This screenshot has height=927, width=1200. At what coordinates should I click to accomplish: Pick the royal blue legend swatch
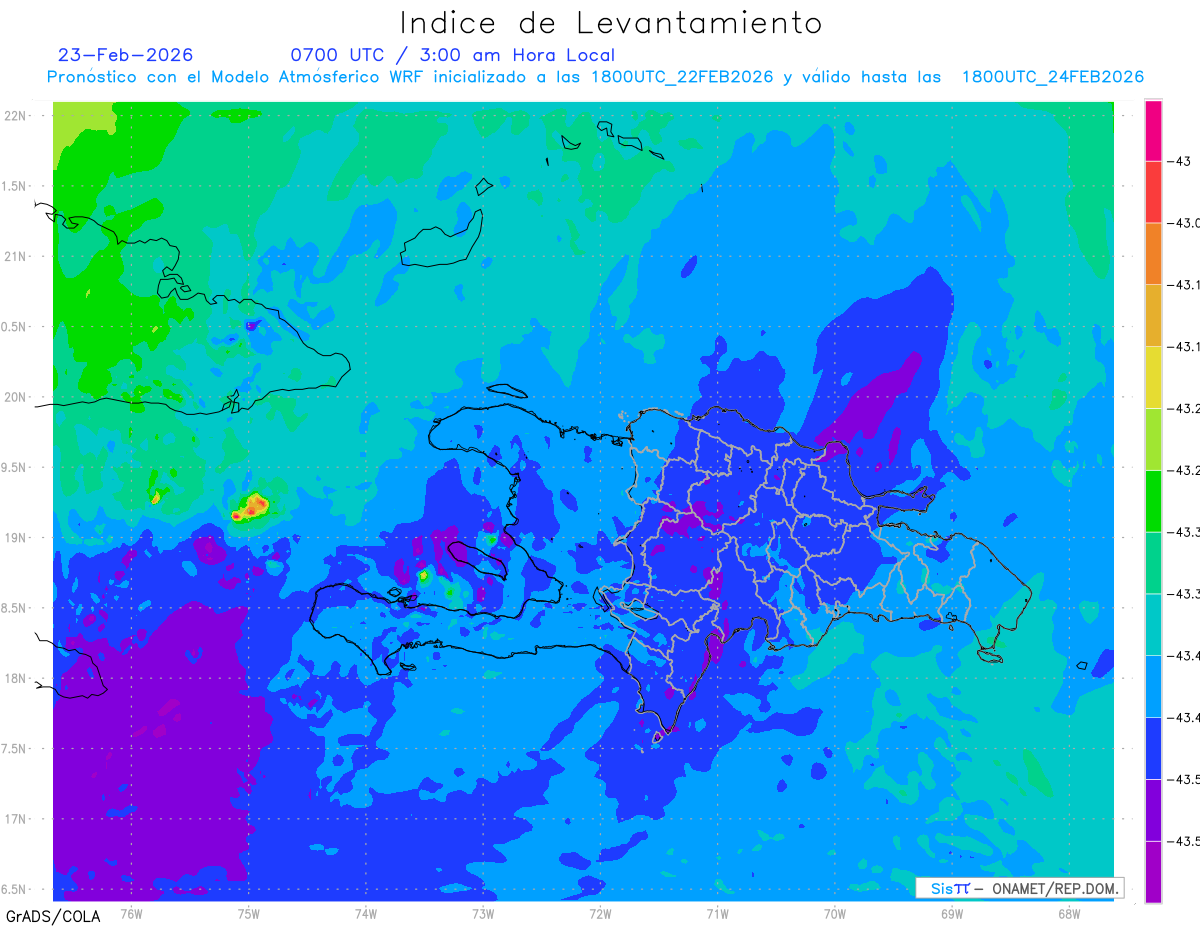point(1153,747)
